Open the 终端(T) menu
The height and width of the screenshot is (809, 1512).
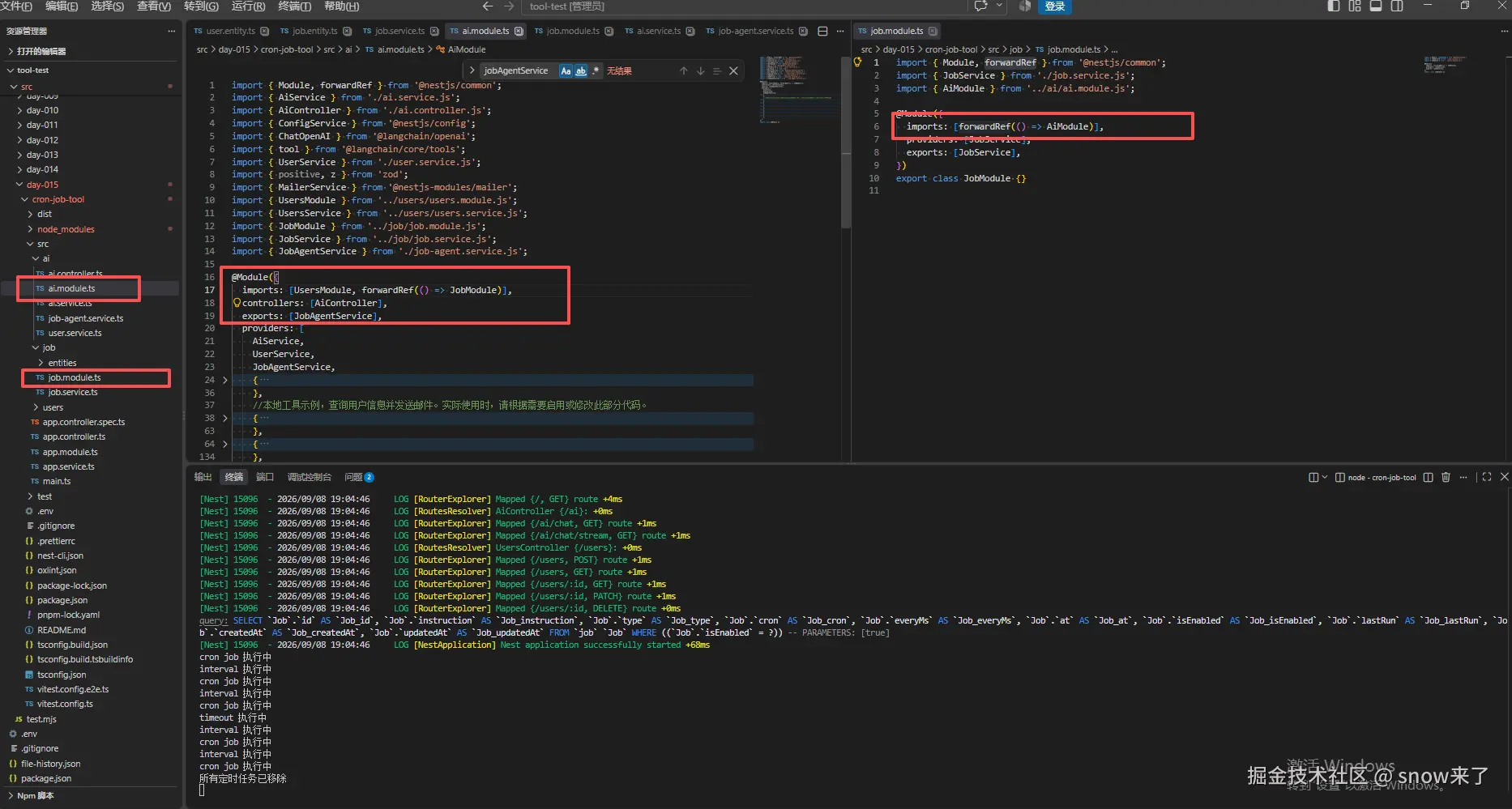(x=294, y=6)
